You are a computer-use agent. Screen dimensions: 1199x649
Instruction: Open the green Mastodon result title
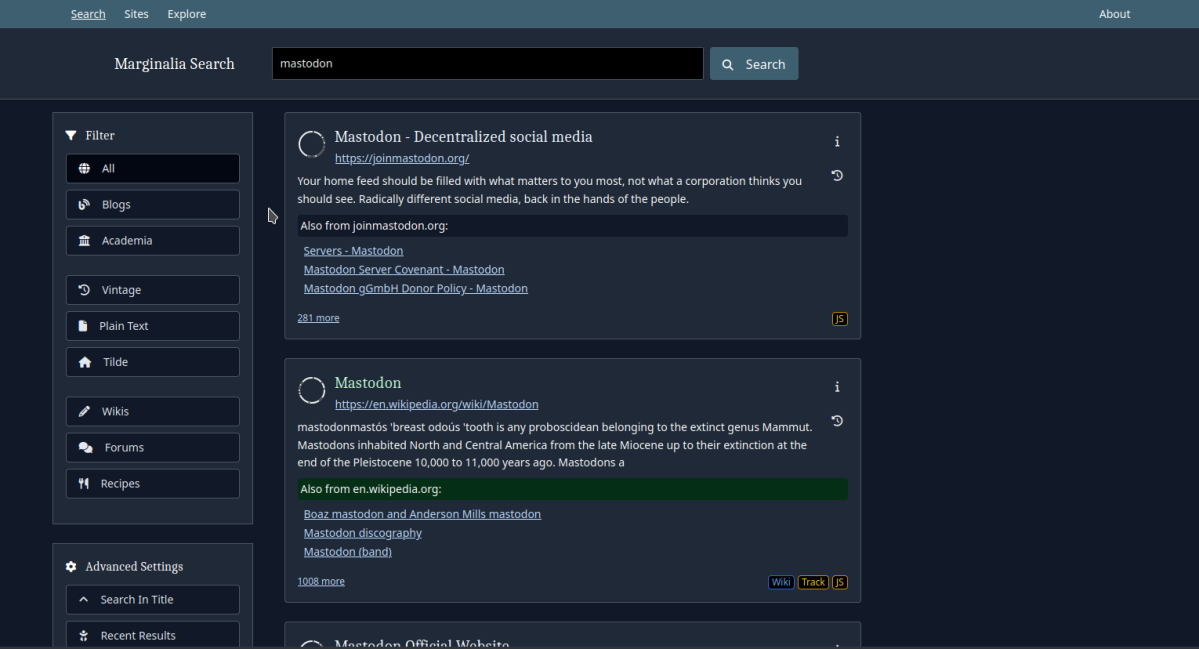[x=368, y=383]
